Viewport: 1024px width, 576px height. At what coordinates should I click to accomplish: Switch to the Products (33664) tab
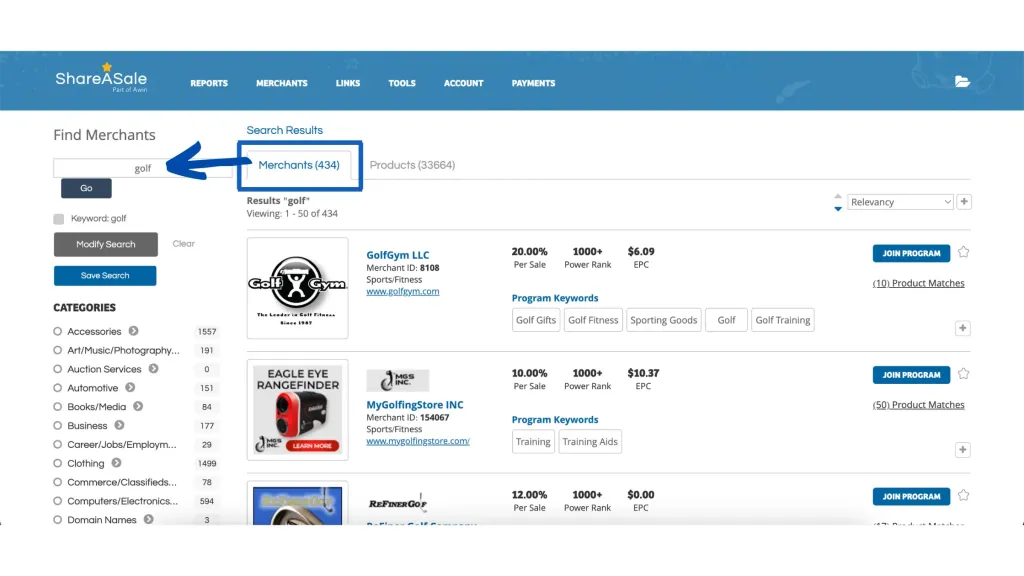tap(412, 165)
